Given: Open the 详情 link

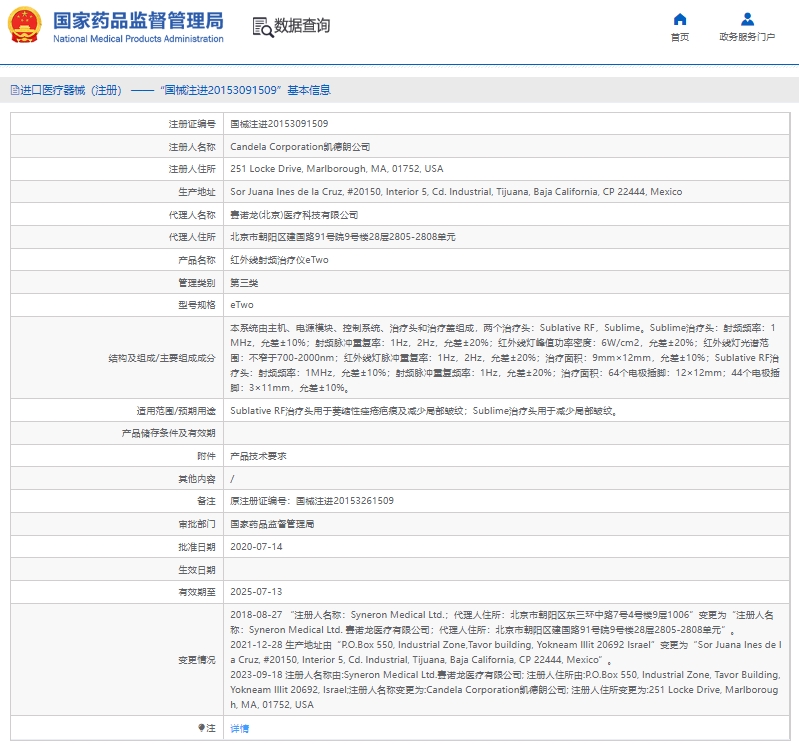Looking at the screenshot, I should (239, 728).
